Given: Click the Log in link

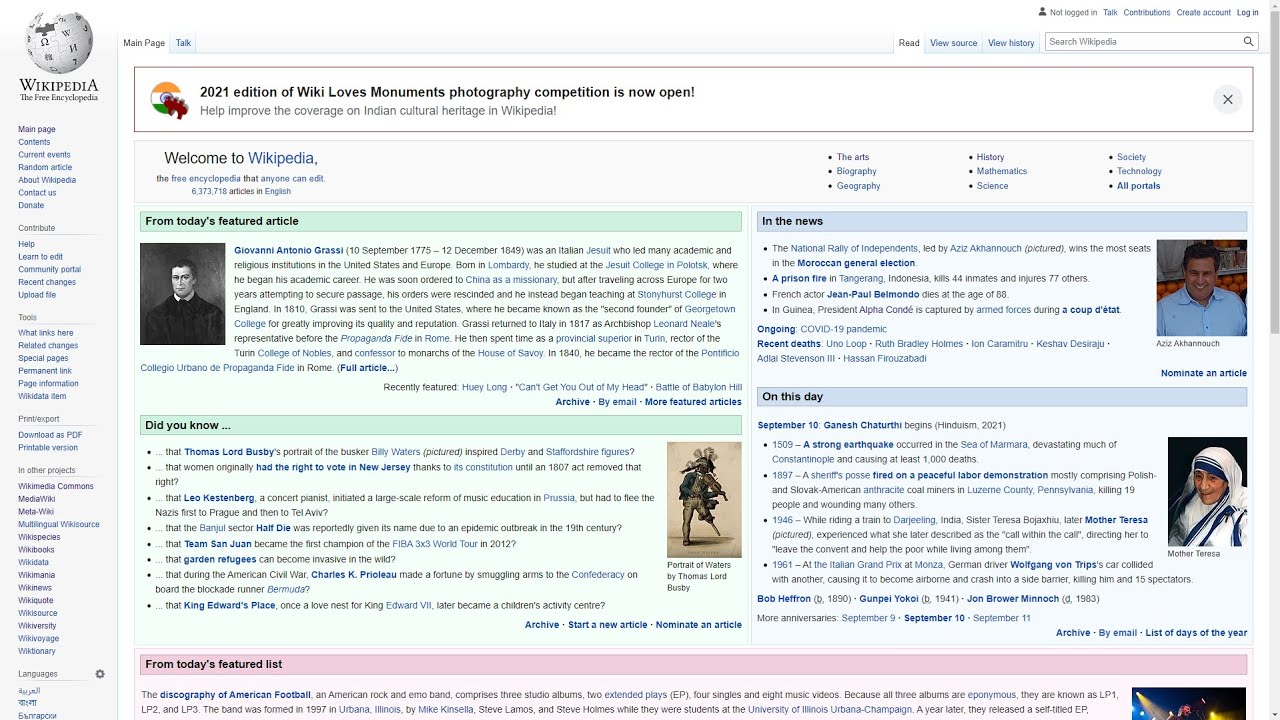Looking at the screenshot, I should point(1247,13).
